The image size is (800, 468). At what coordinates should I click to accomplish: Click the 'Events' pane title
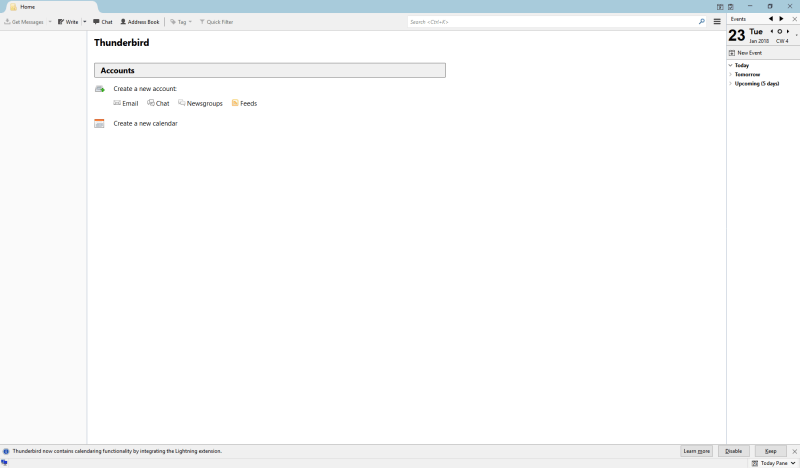click(738, 19)
